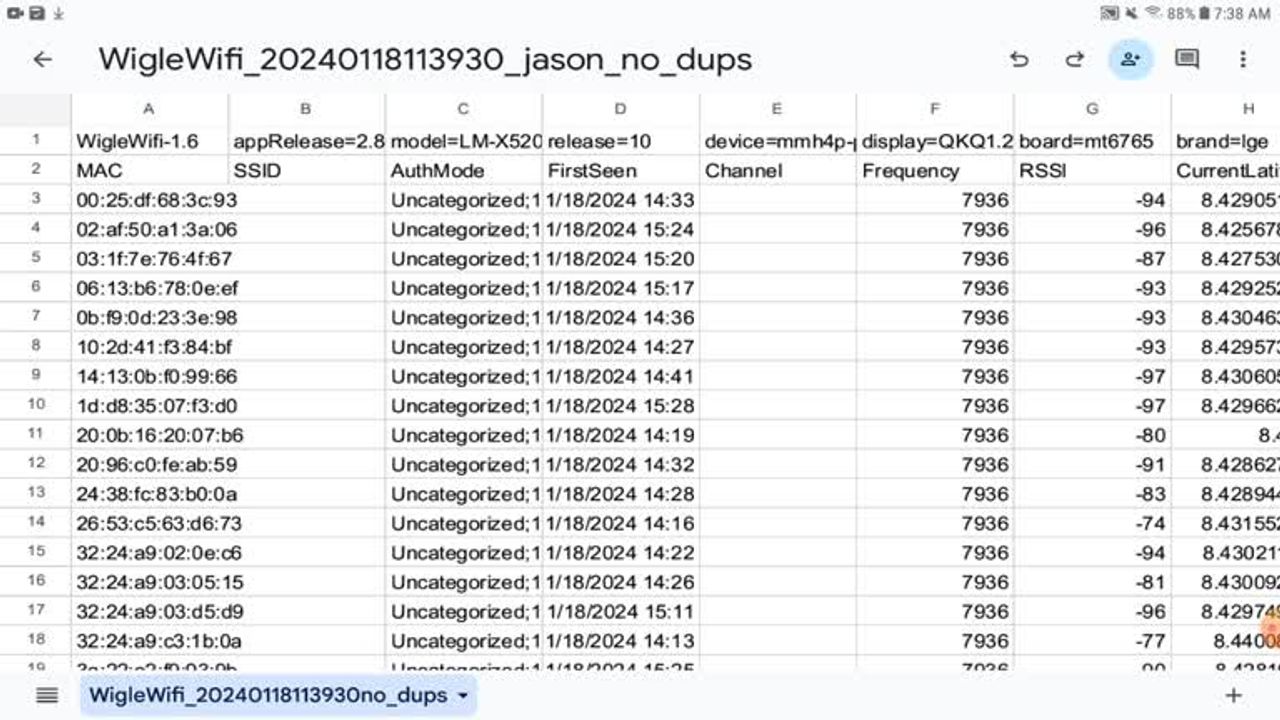Select column A header

[149, 109]
